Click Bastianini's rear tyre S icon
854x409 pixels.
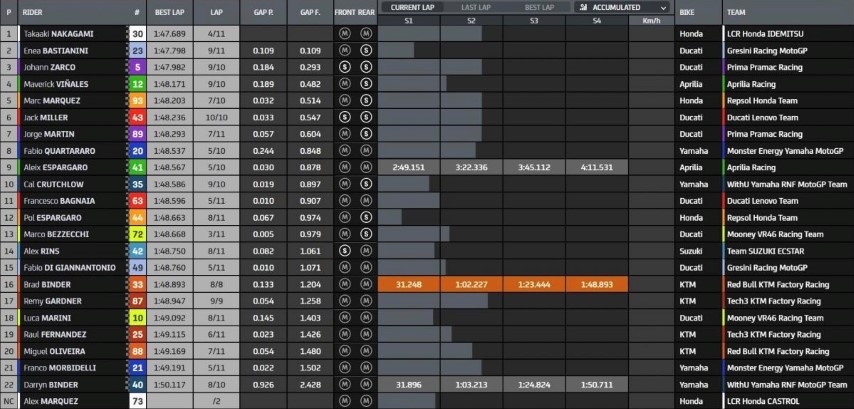364,50
